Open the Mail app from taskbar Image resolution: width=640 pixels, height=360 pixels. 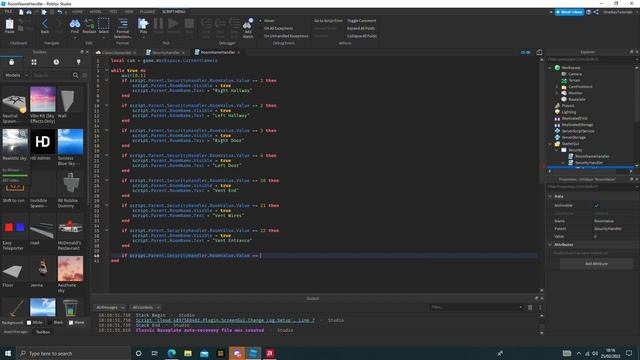(204, 353)
